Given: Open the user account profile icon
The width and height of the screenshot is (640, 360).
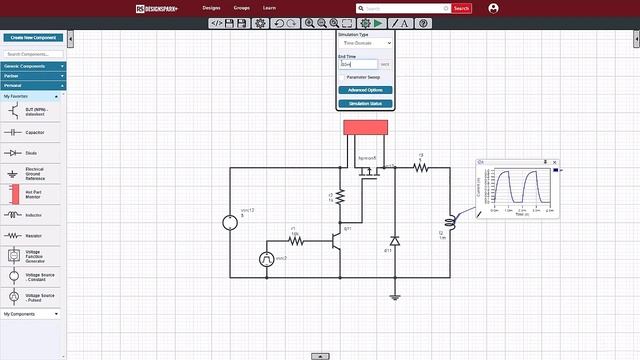Looking at the screenshot, I should (x=493, y=8).
